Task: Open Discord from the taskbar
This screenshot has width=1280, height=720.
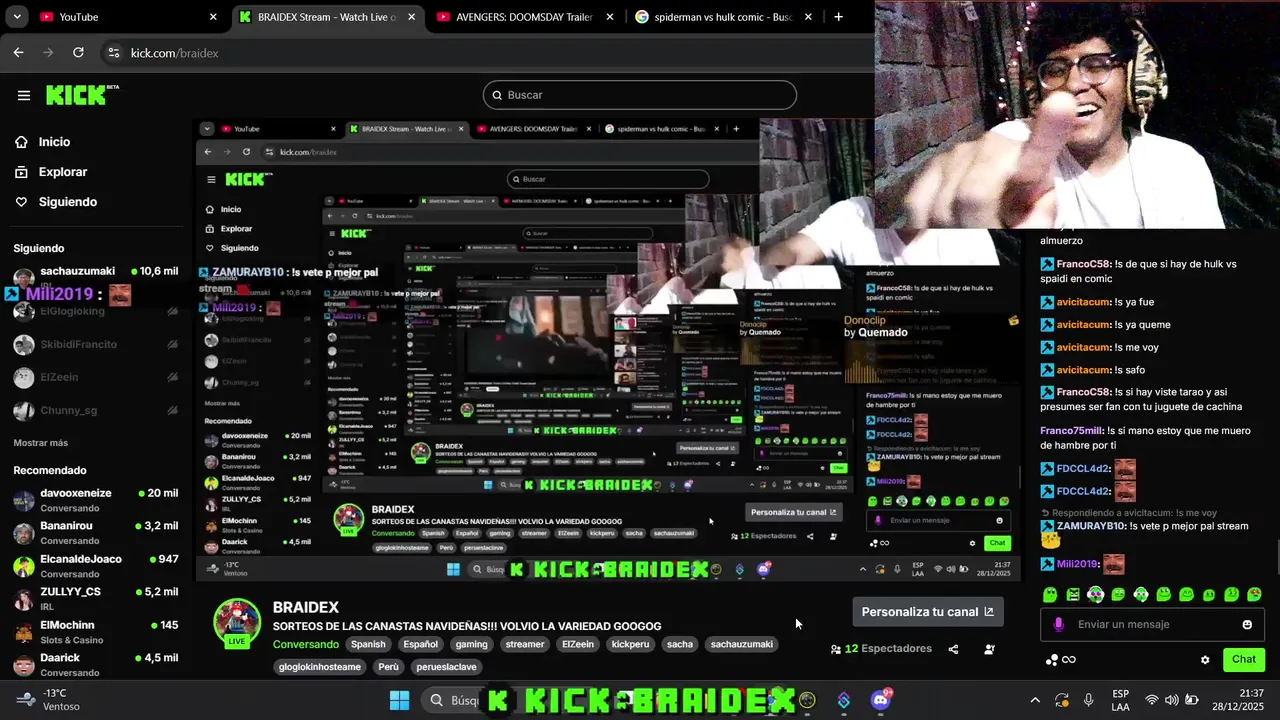Action: 880,700
